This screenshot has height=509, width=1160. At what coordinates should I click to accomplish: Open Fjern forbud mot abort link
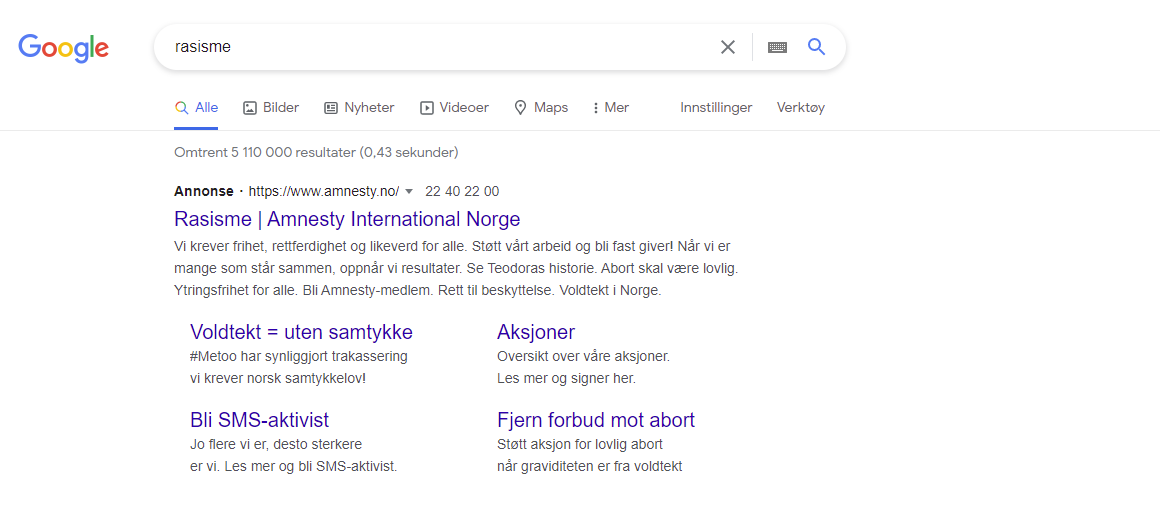[596, 420]
